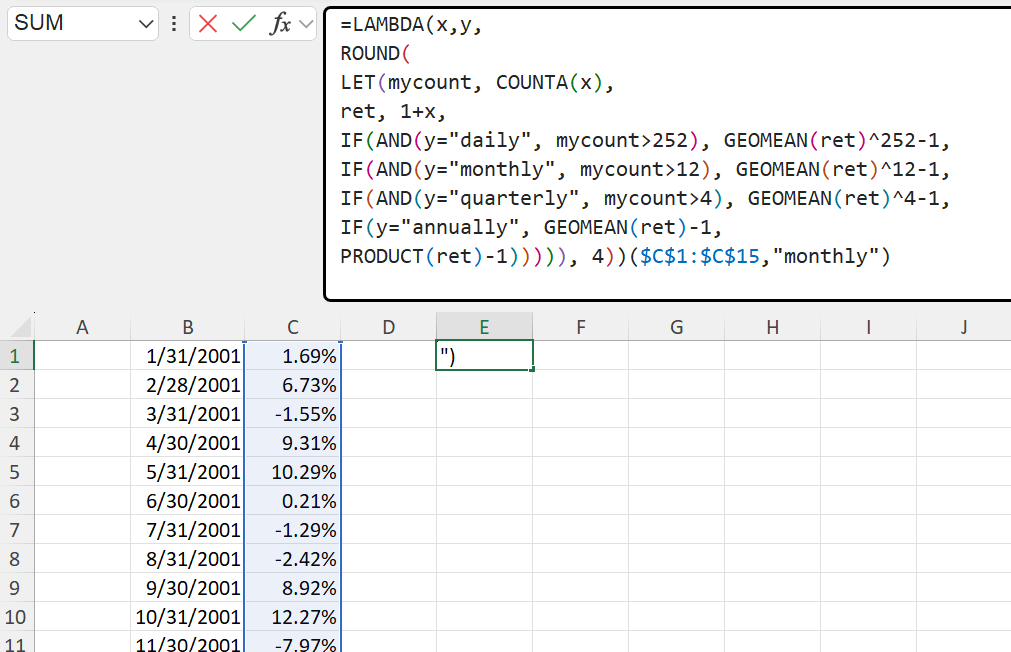1011x652 pixels.
Task: Open the Name Box dropdown arrow
Action: [x=146, y=24]
